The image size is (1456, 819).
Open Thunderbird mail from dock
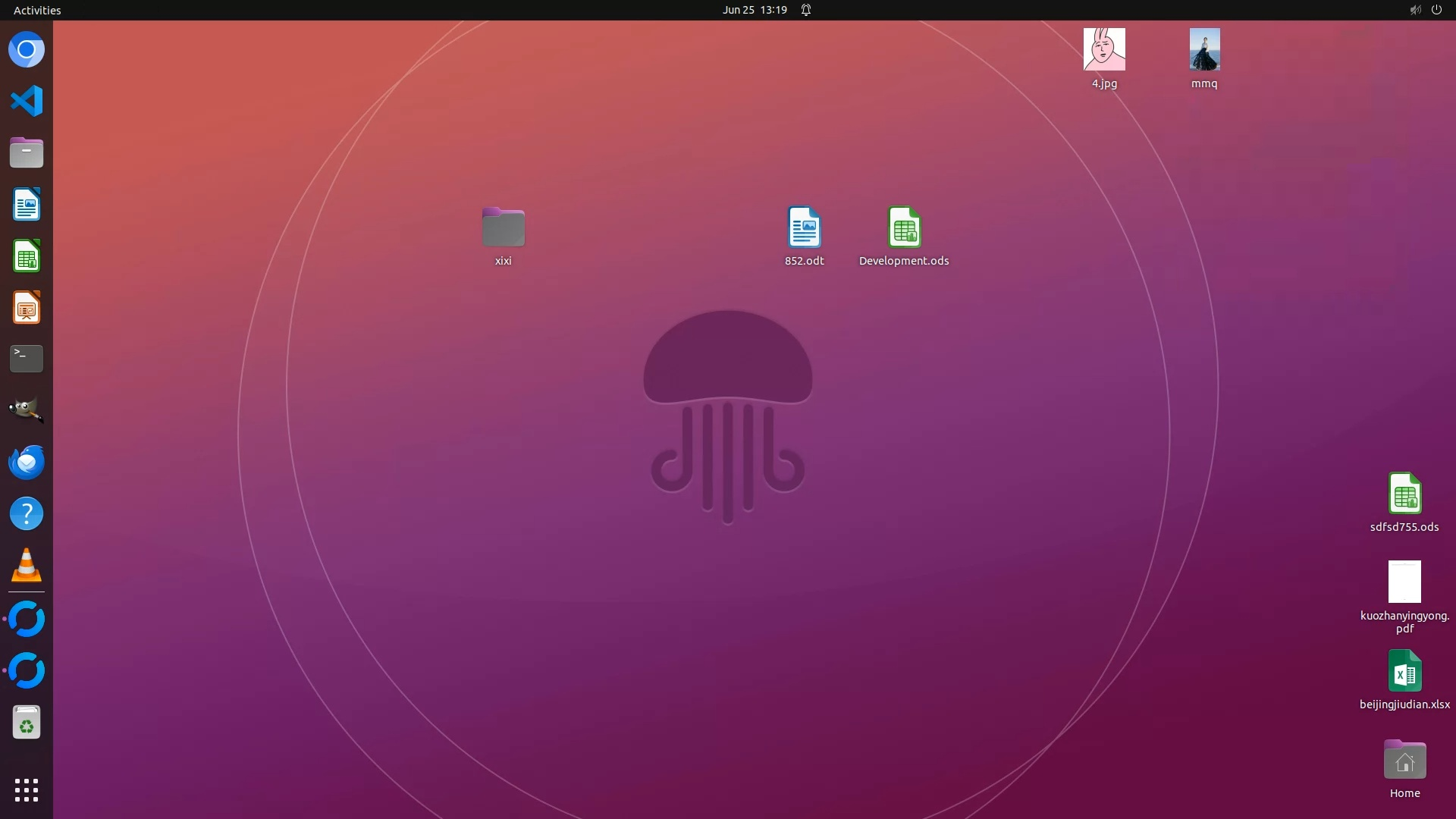coord(27,462)
